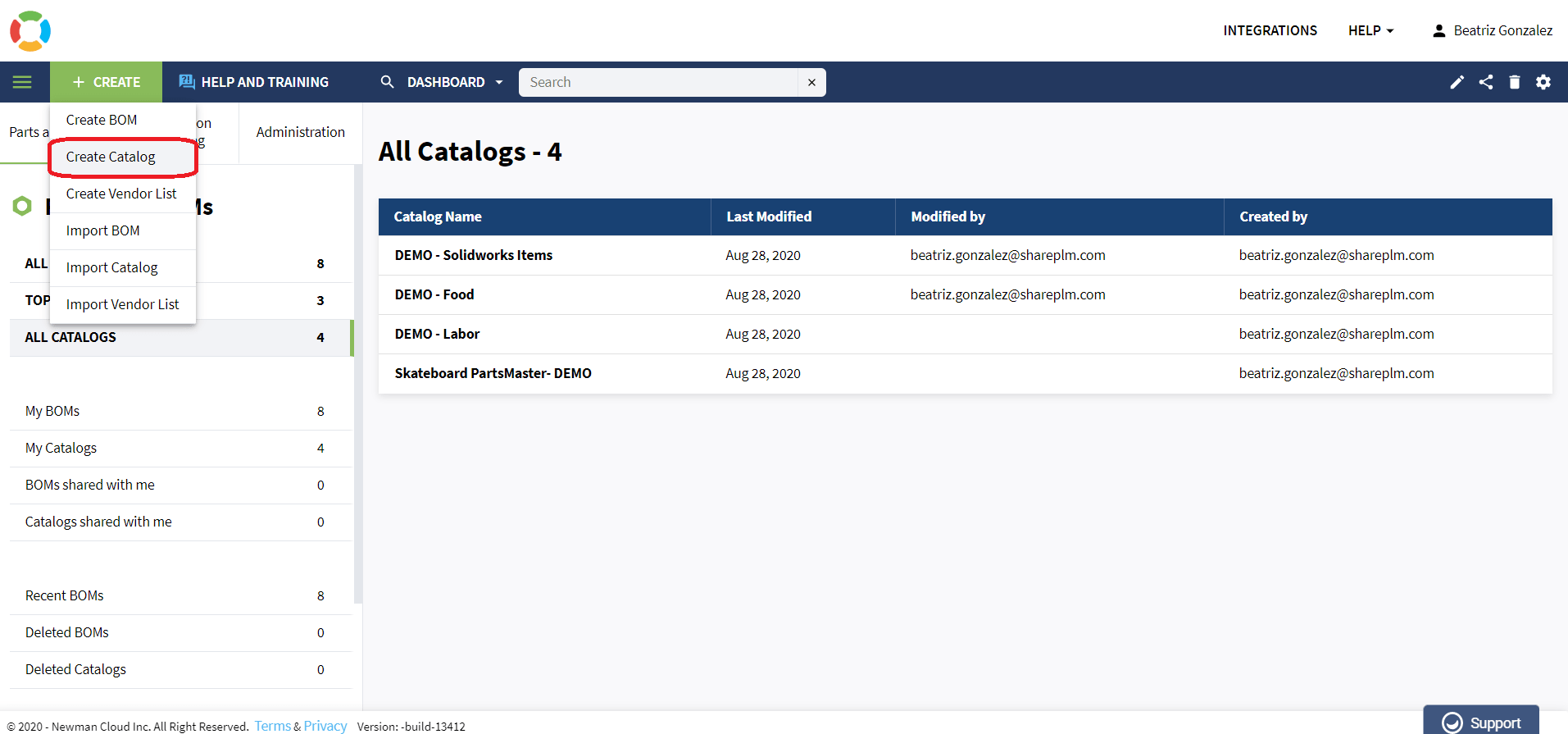Clear search with the X button
The width and height of the screenshot is (1568, 734).
click(x=811, y=82)
